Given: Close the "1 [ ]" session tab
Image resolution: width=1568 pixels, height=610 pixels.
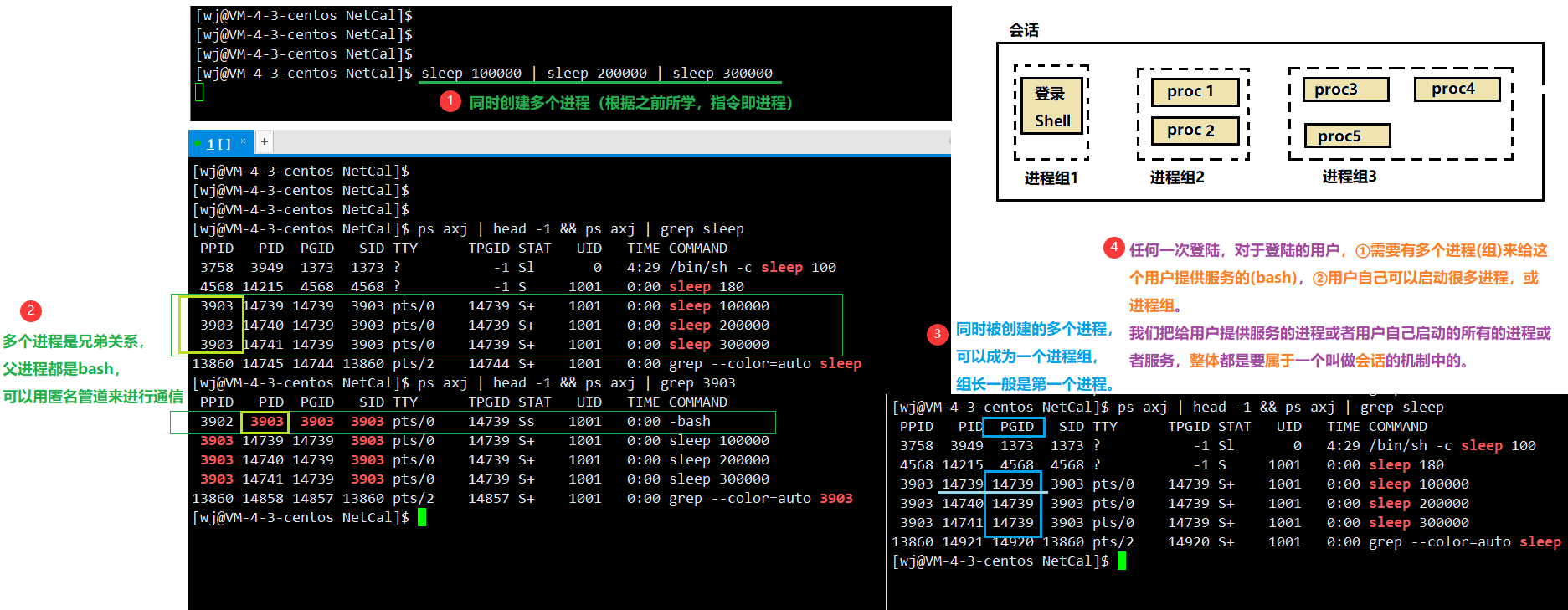Looking at the screenshot, I should click(x=244, y=141).
